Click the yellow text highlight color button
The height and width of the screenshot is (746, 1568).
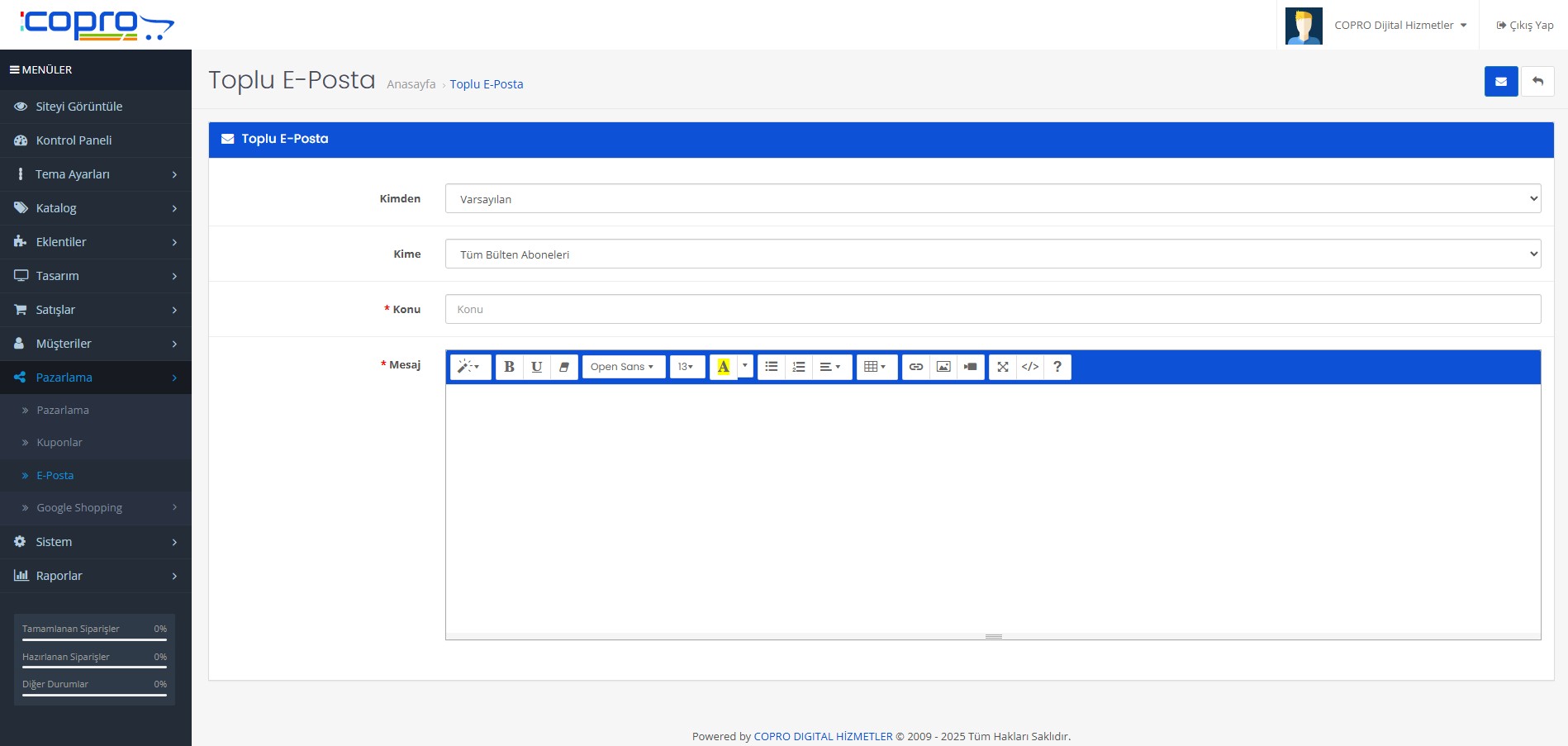click(723, 367)
